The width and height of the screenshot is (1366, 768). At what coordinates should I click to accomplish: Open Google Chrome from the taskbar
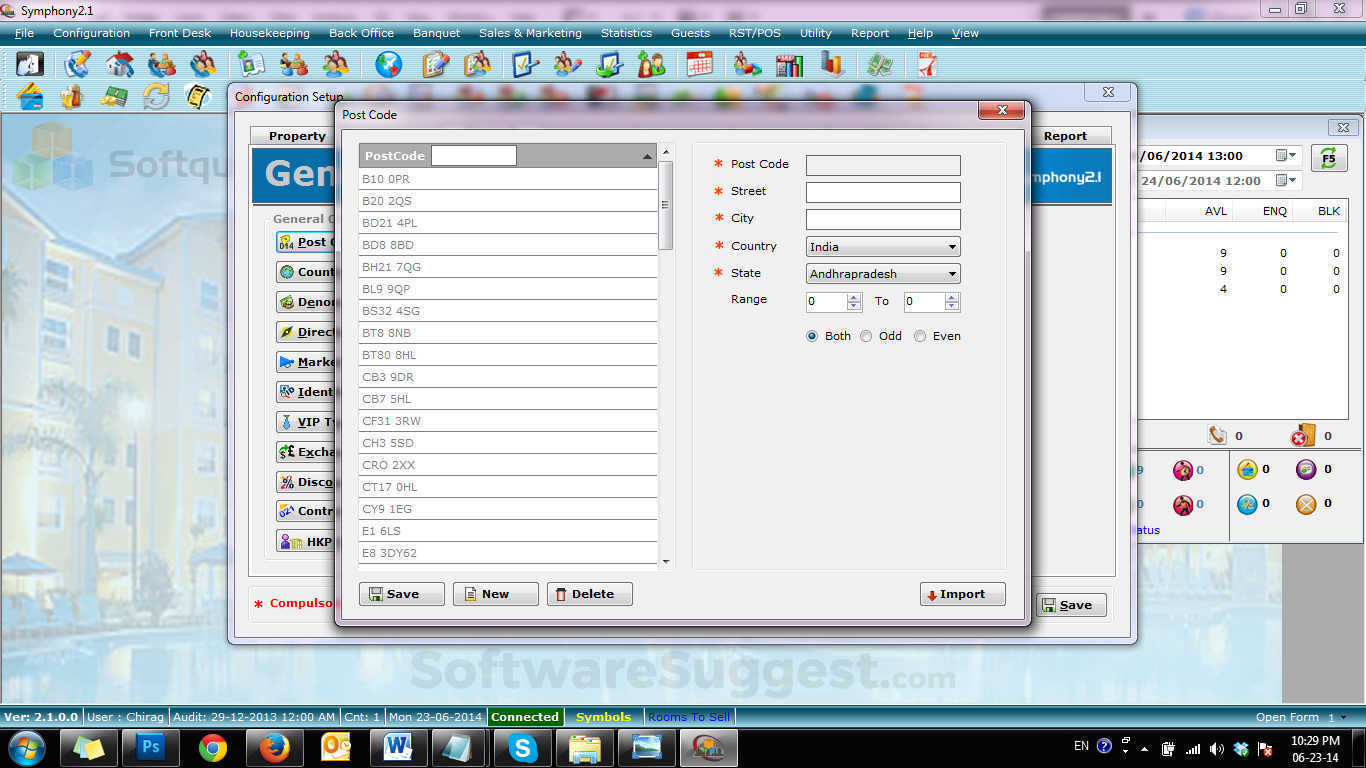(213, 747)
